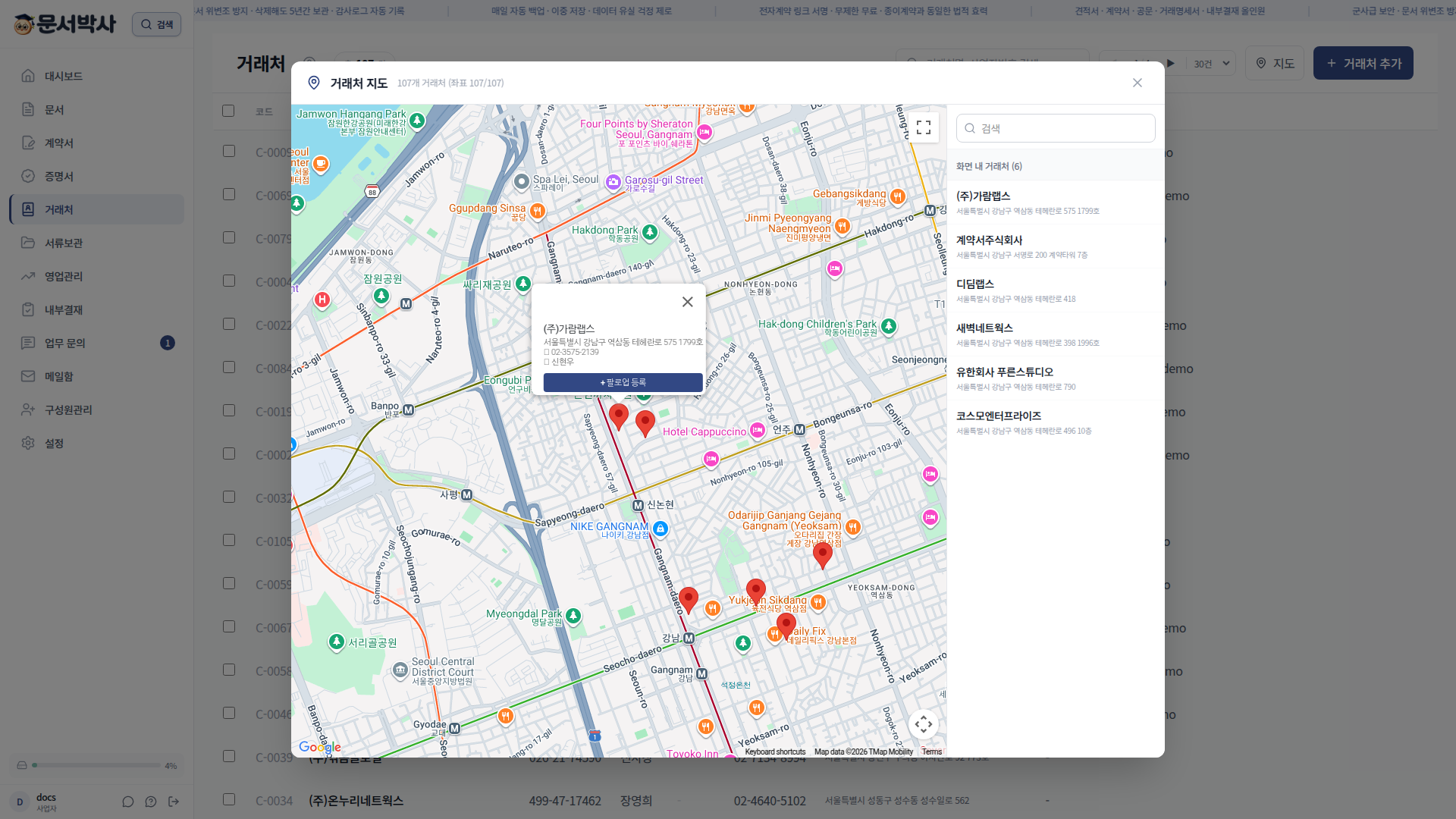The image size is (1456, 819).
Task: Select 유한회사 푸른스튜디오 in the list
Action: coord(1056,378)
